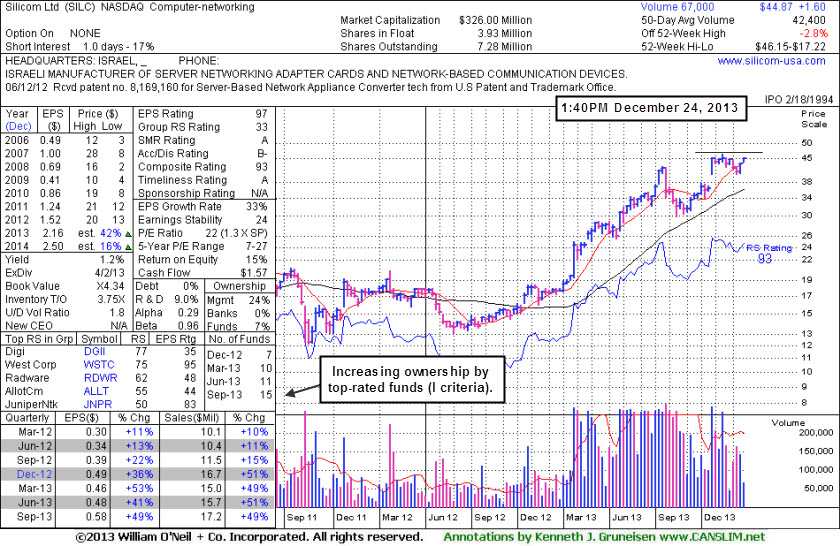Click the DGII ticker symbol
Screen dimensions: 840x546
(x=94, y=351)
